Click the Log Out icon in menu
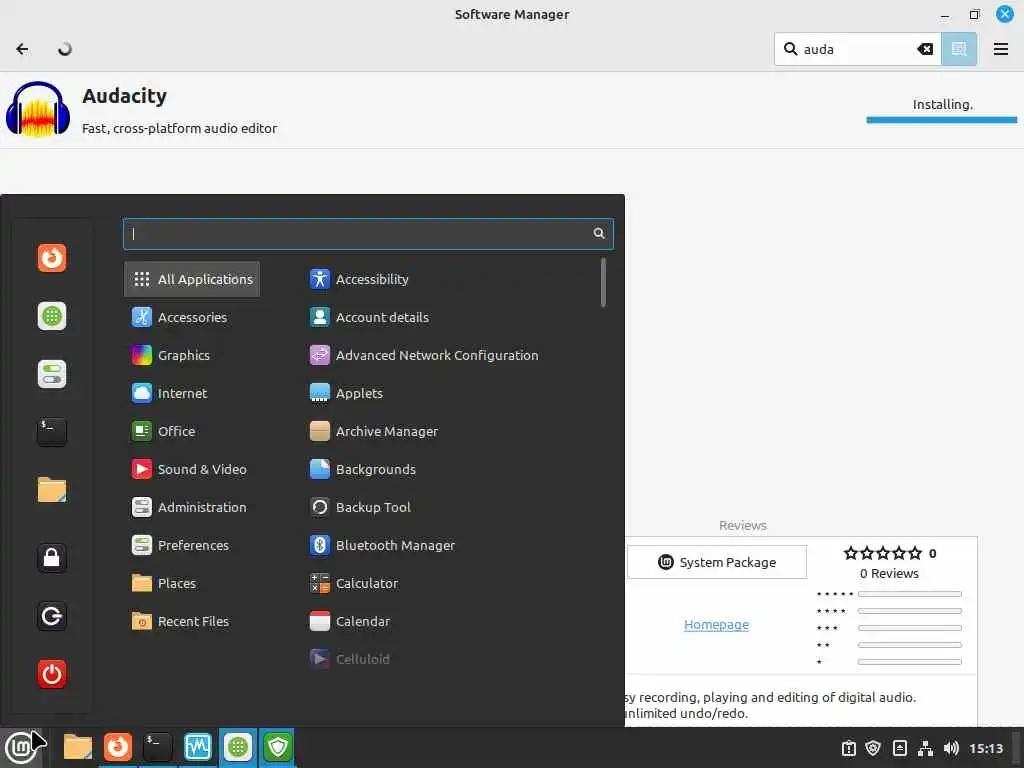 (x=52, y=616)
